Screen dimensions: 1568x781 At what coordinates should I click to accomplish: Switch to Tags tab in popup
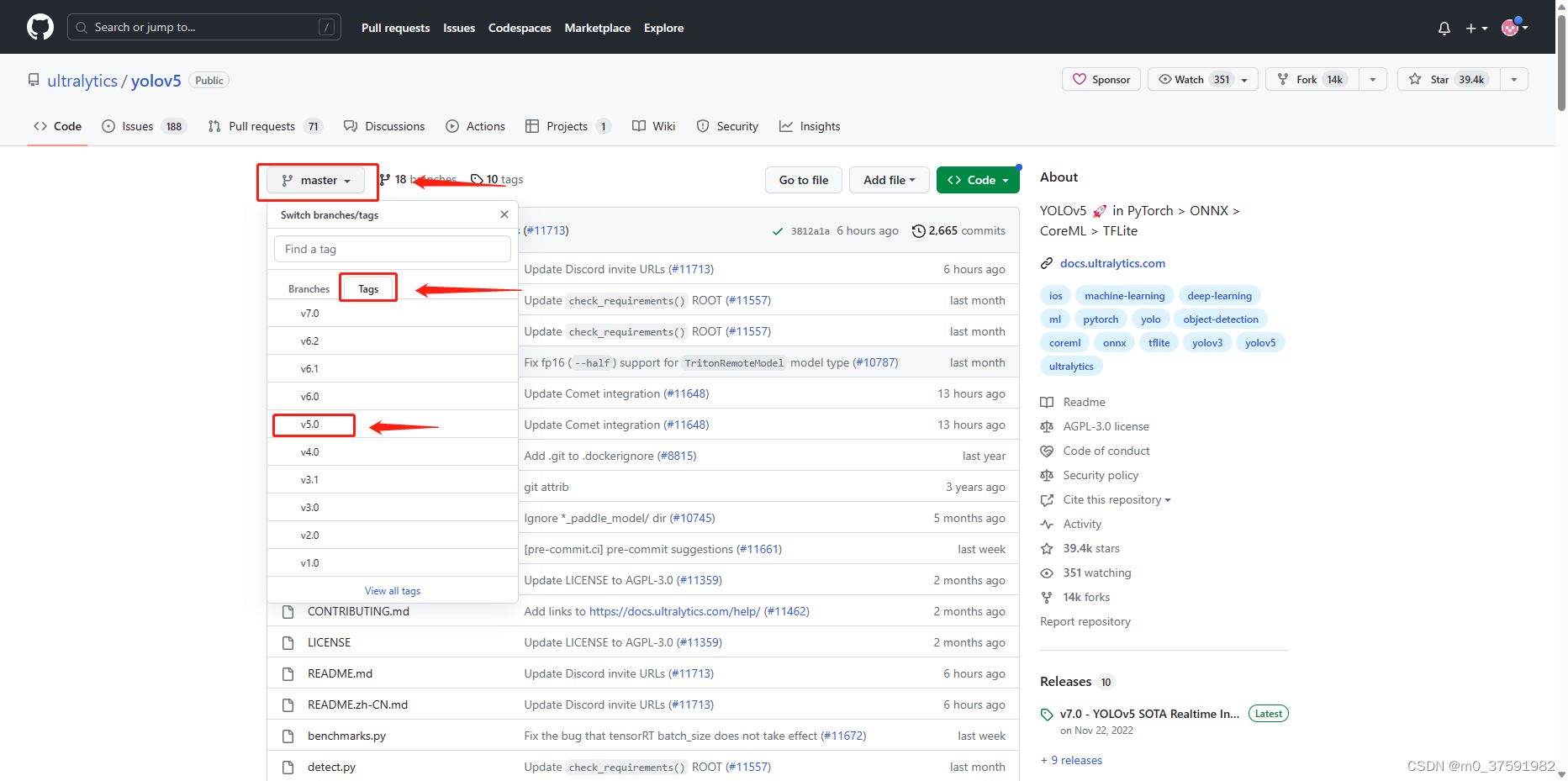point(368,288)
